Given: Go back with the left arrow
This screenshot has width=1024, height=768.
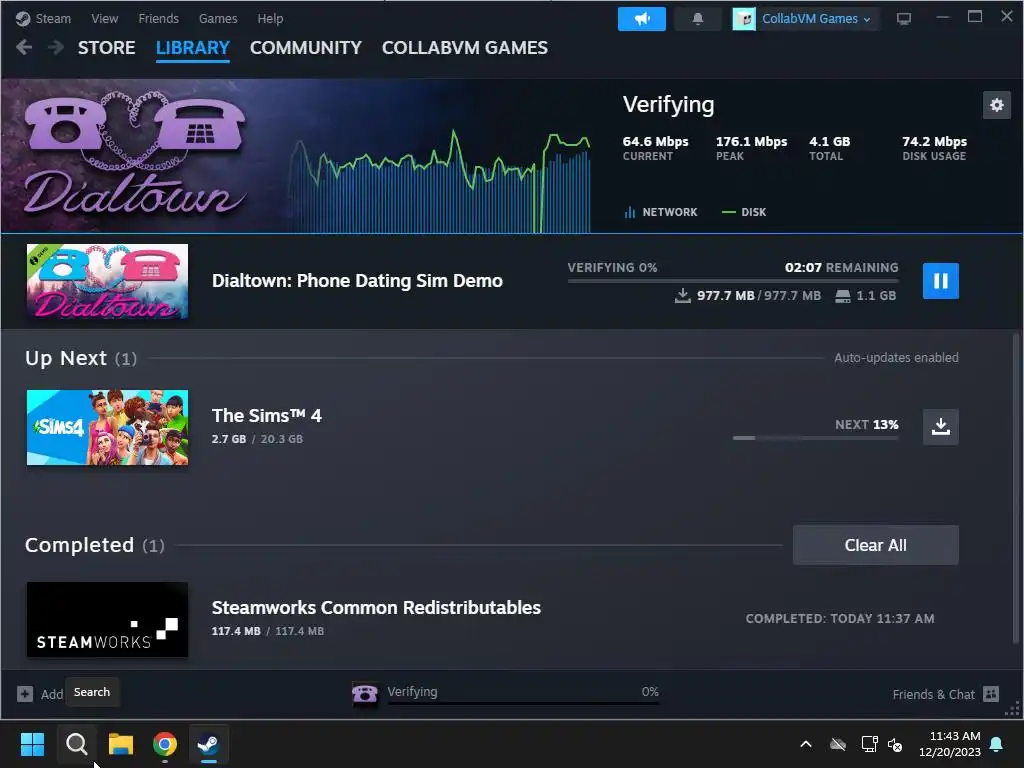Looking at the screenshot, I should [x=24, y=47].
